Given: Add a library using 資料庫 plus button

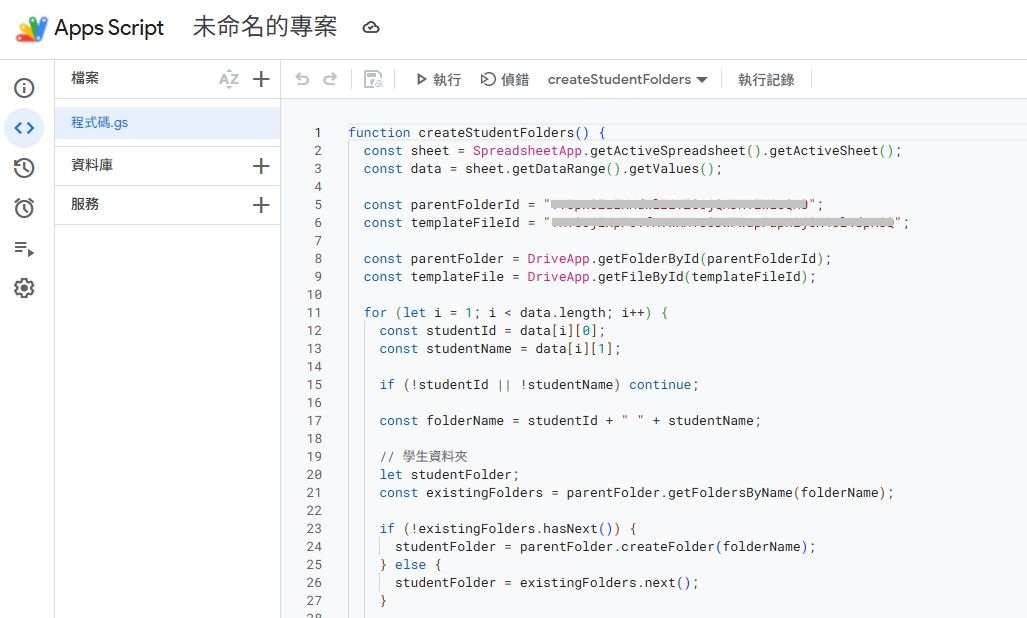Looking at the screenshot, I should [261, 166].
